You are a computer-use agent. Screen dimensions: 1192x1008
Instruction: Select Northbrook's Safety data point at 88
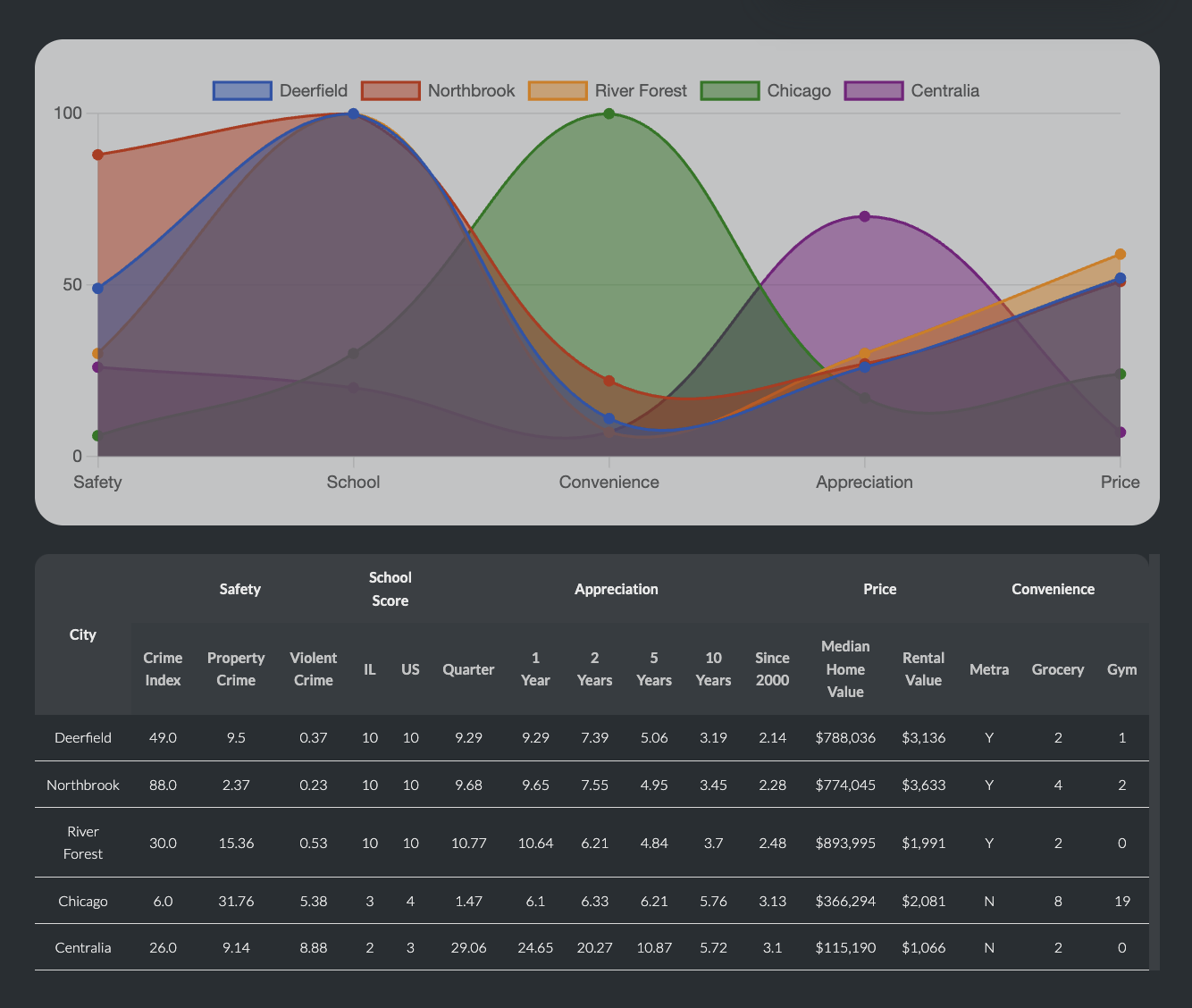coord(98,155)
